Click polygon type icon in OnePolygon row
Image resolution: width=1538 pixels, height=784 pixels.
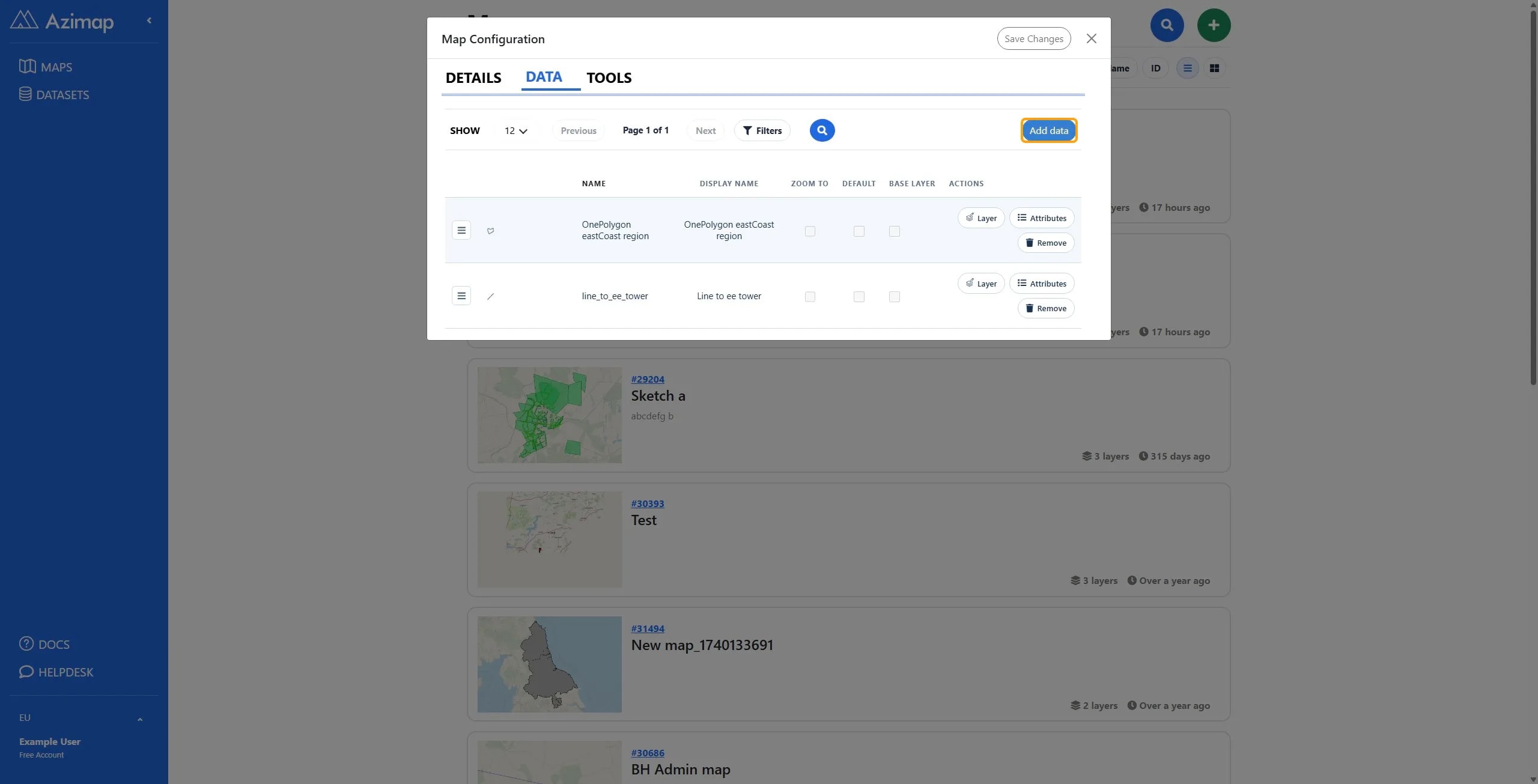(x=490, y=231)
